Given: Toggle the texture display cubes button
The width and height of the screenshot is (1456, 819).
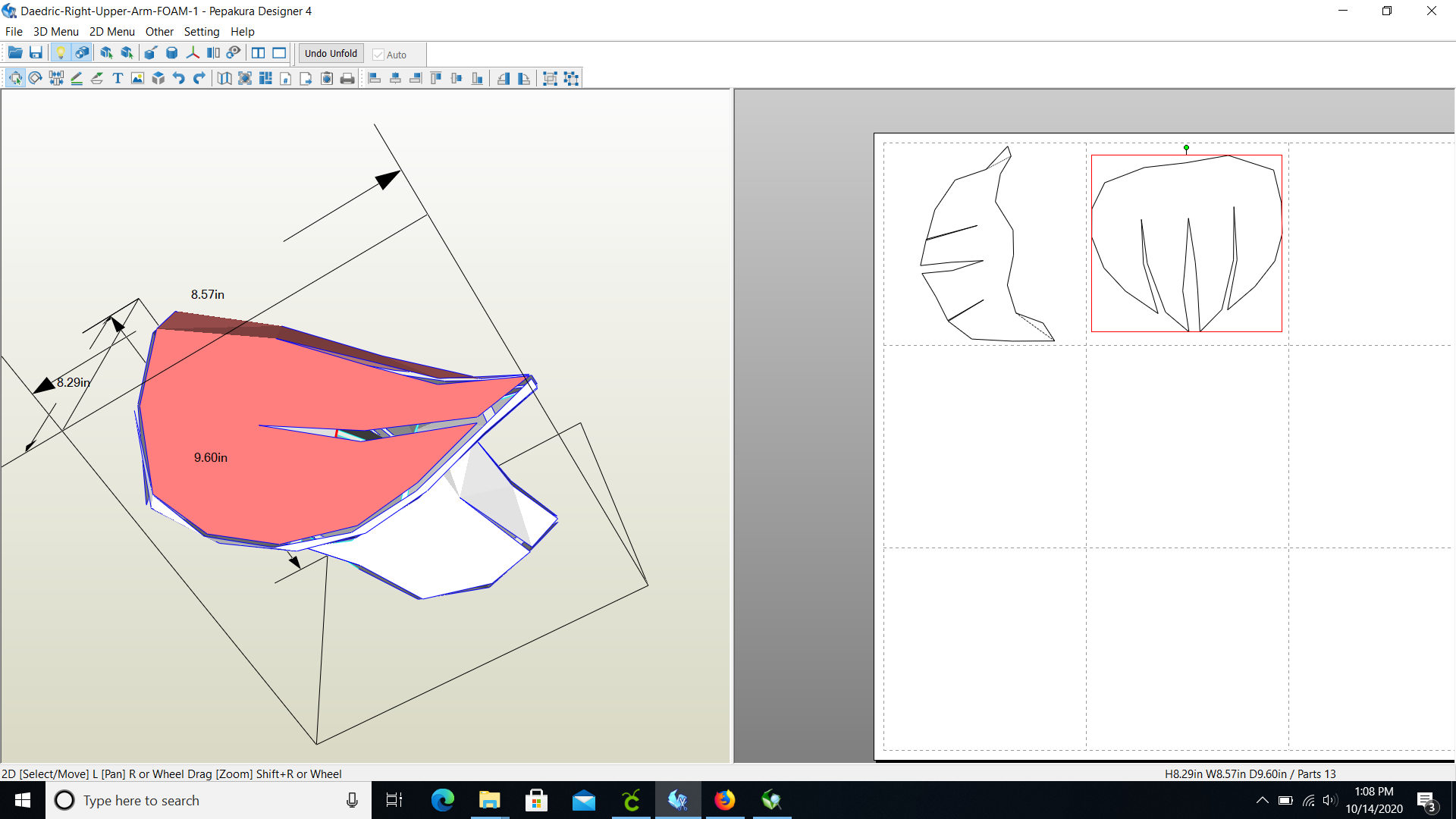Looking at the screenshot, I should (x=82, y=53).
